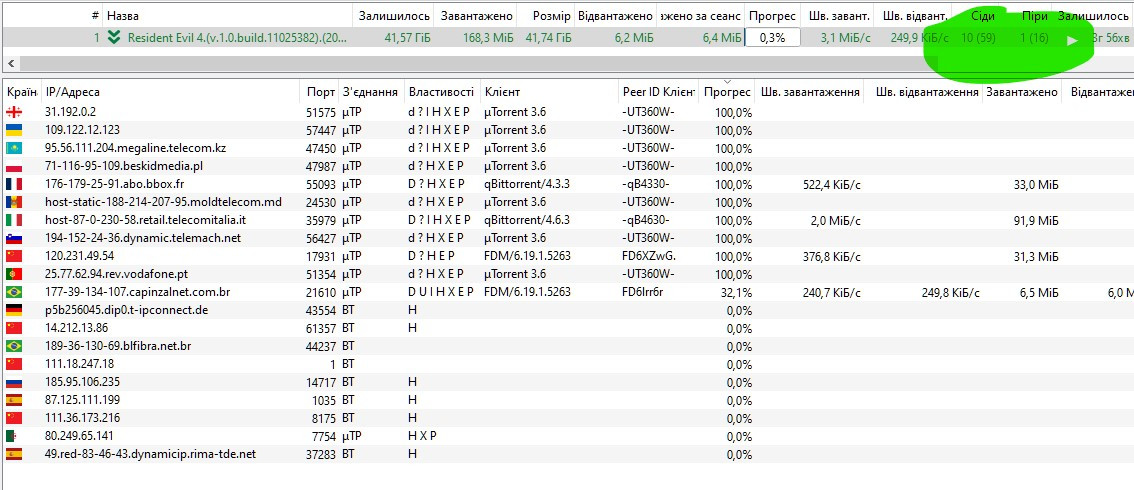Click the left scroll arrow of the horizontal scrollbar
Image resolution: width=1134 pixels, height=490 pixels.
[x=10, y=62]
